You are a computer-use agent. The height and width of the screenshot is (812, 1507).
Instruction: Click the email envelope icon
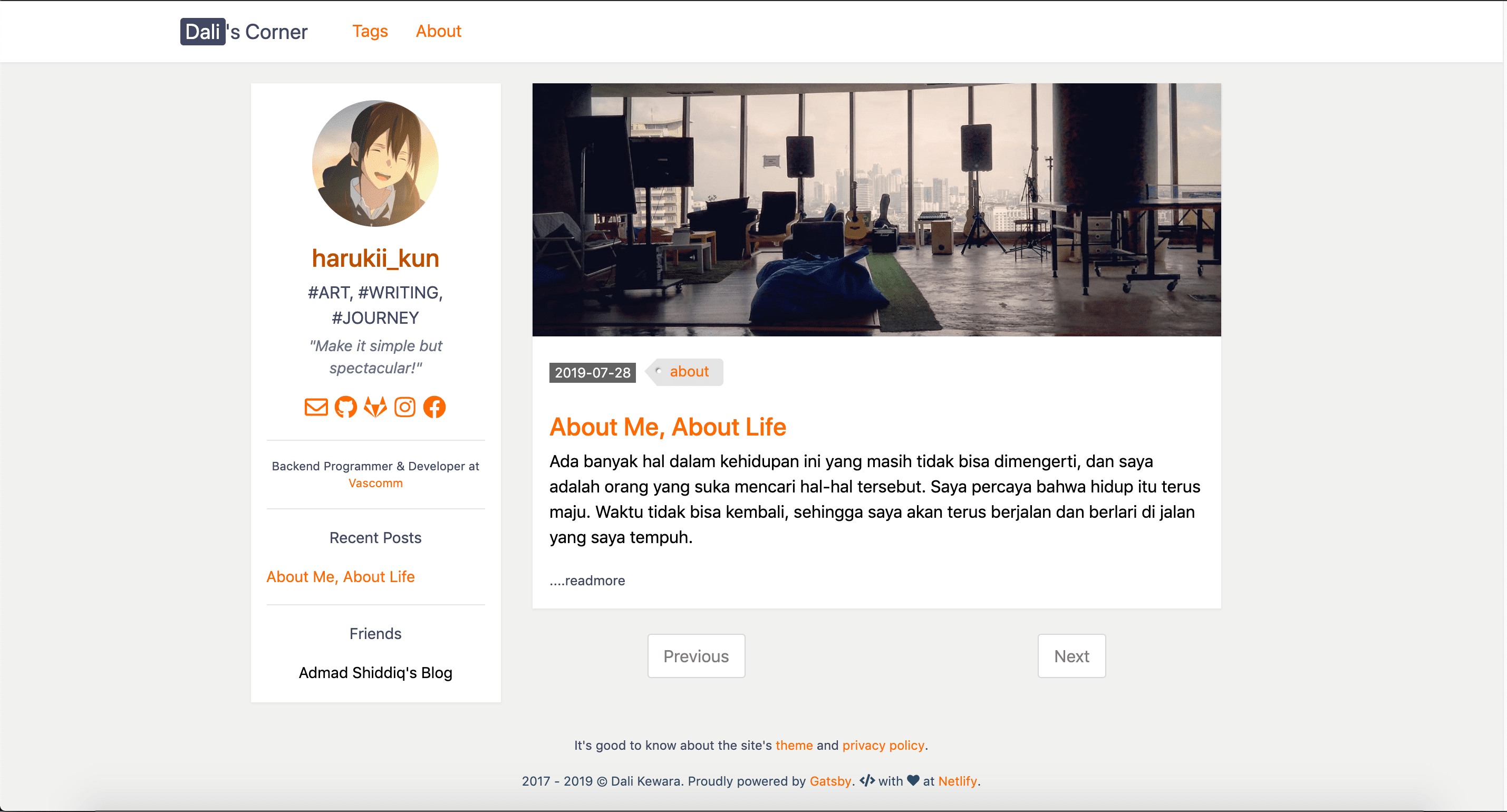pos(316,407)
